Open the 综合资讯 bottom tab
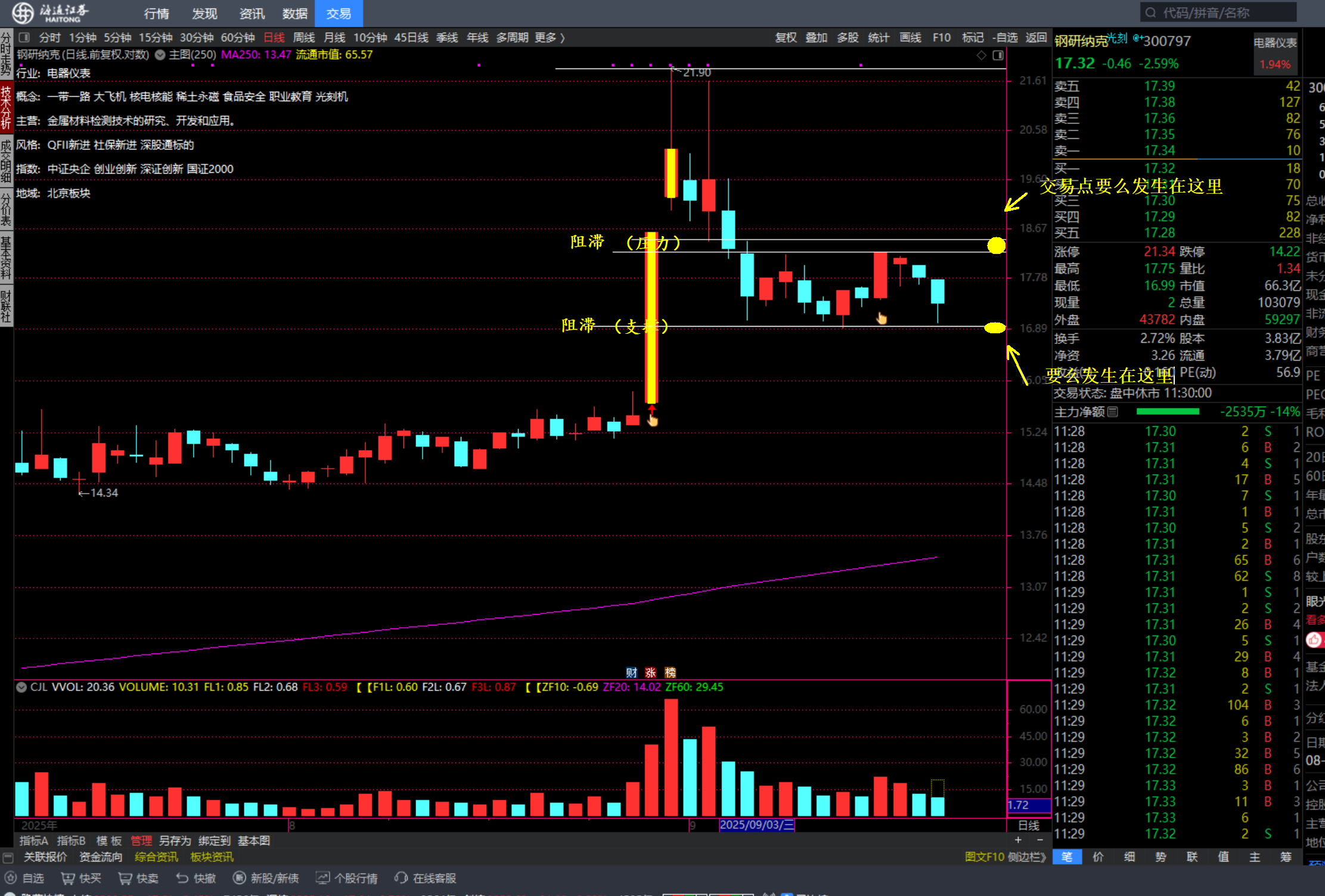 156,857
